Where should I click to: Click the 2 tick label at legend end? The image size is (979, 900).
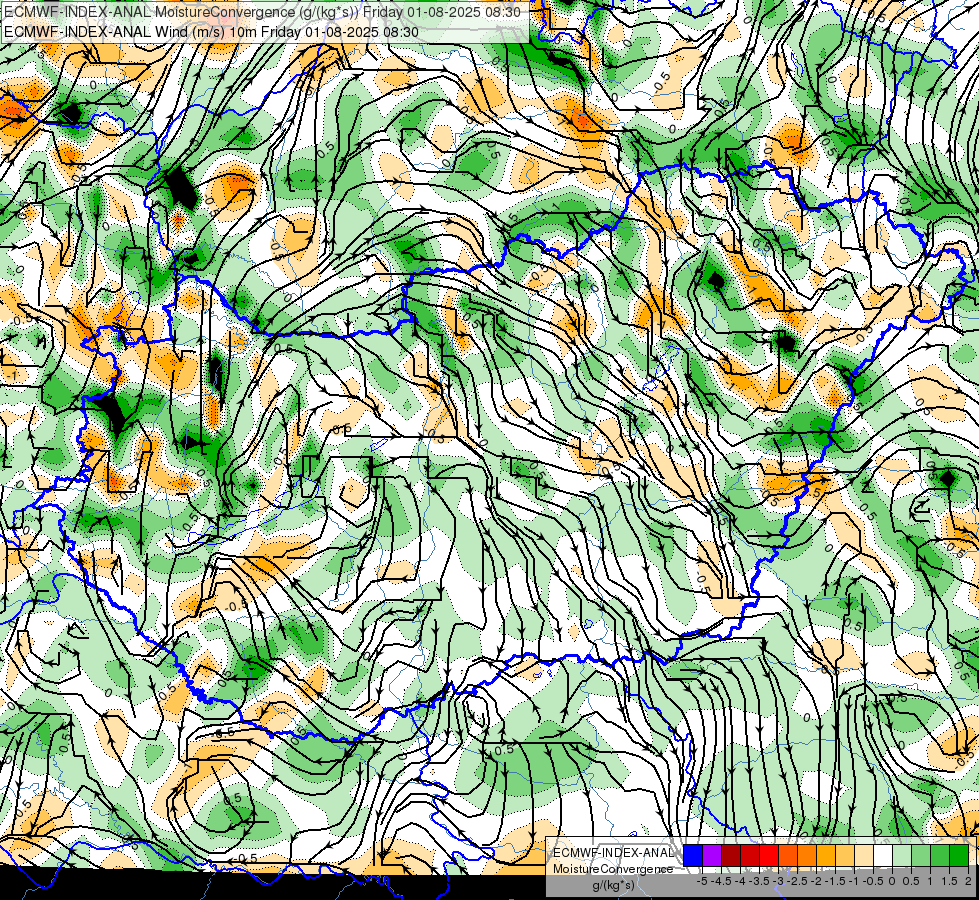[x=968, y=881]
